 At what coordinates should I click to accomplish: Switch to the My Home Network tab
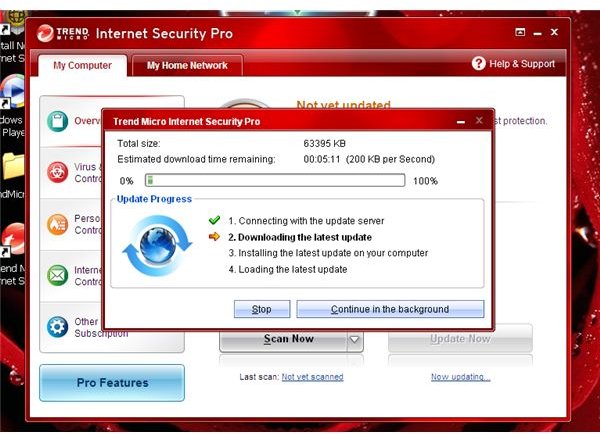[187, 65]
